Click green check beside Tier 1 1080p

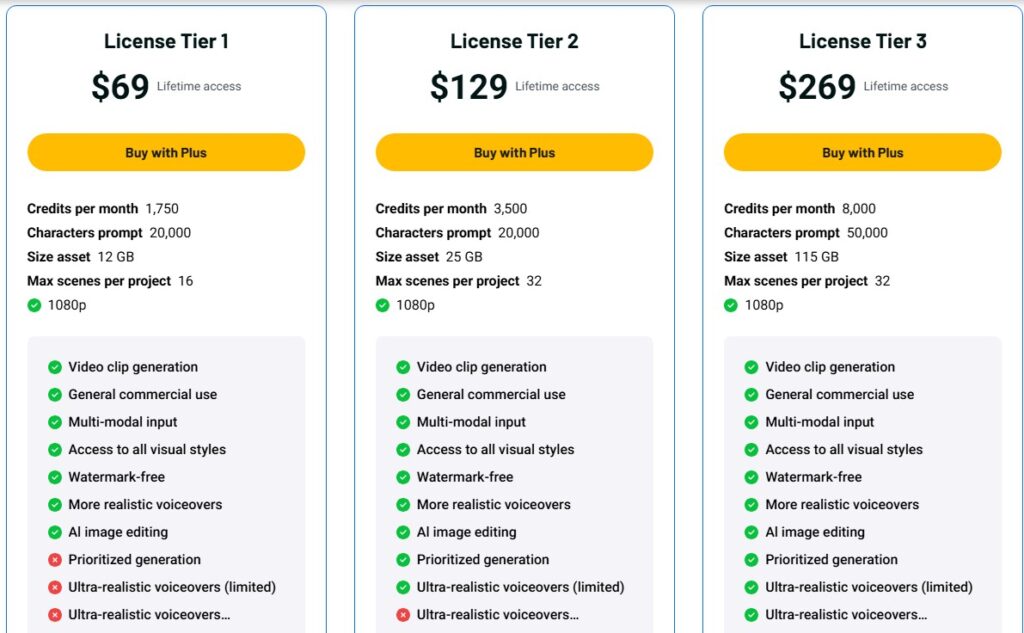click(34, 305)
